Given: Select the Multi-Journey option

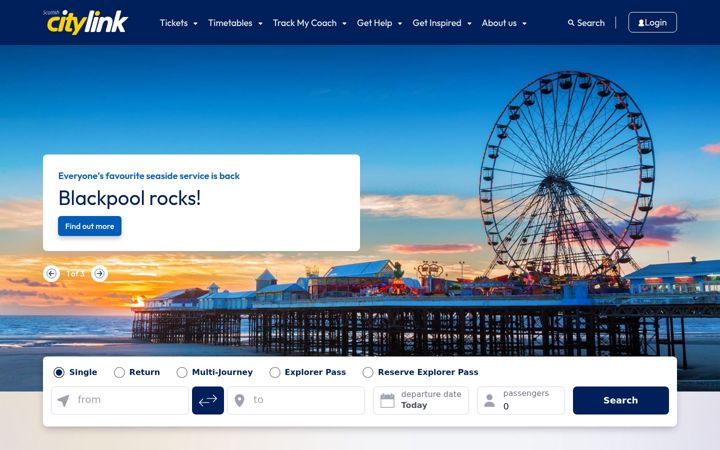Looking at the screenshot, I should pos(182,372).
